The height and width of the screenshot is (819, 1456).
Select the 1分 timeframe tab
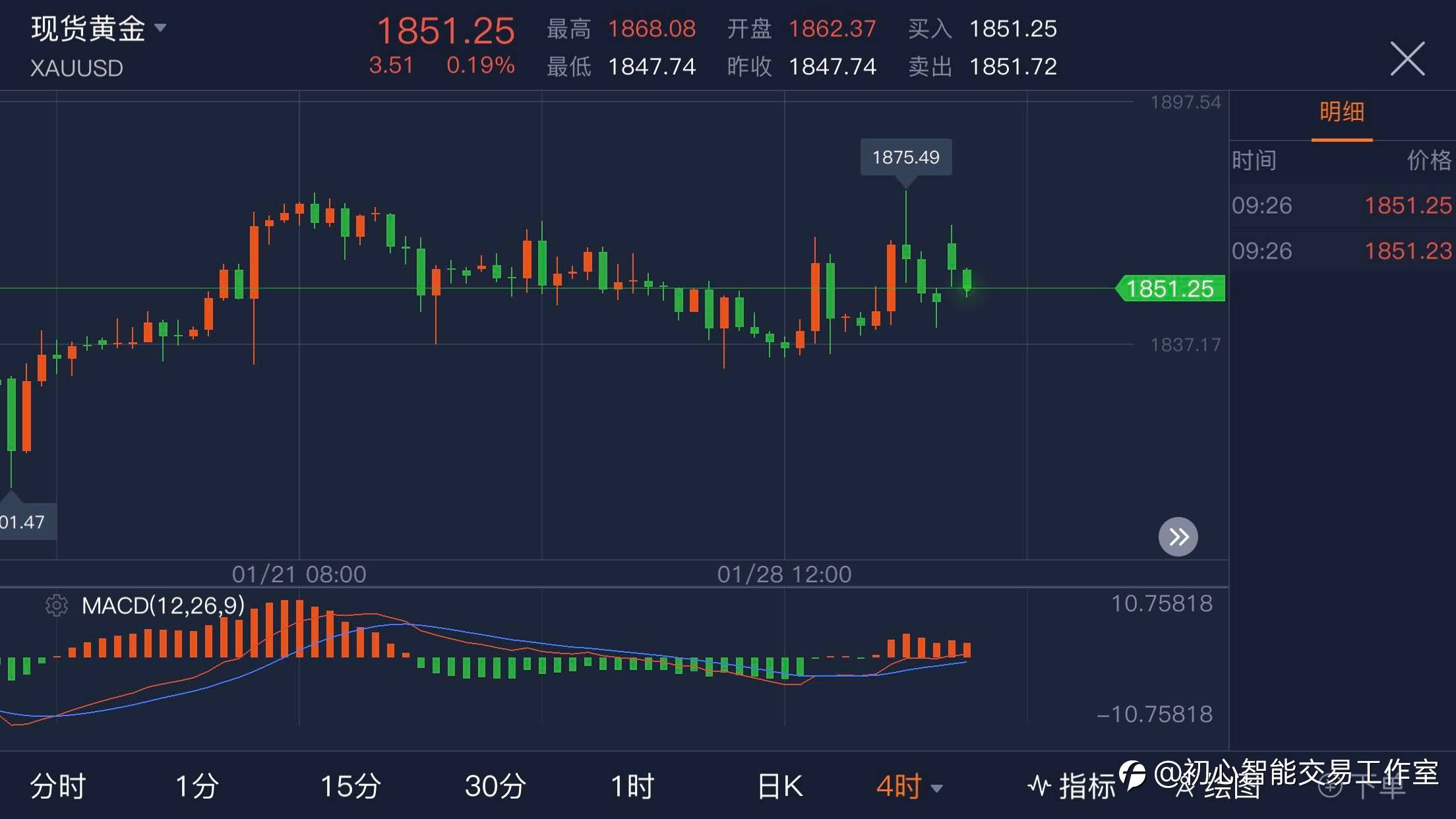point(197,786)
